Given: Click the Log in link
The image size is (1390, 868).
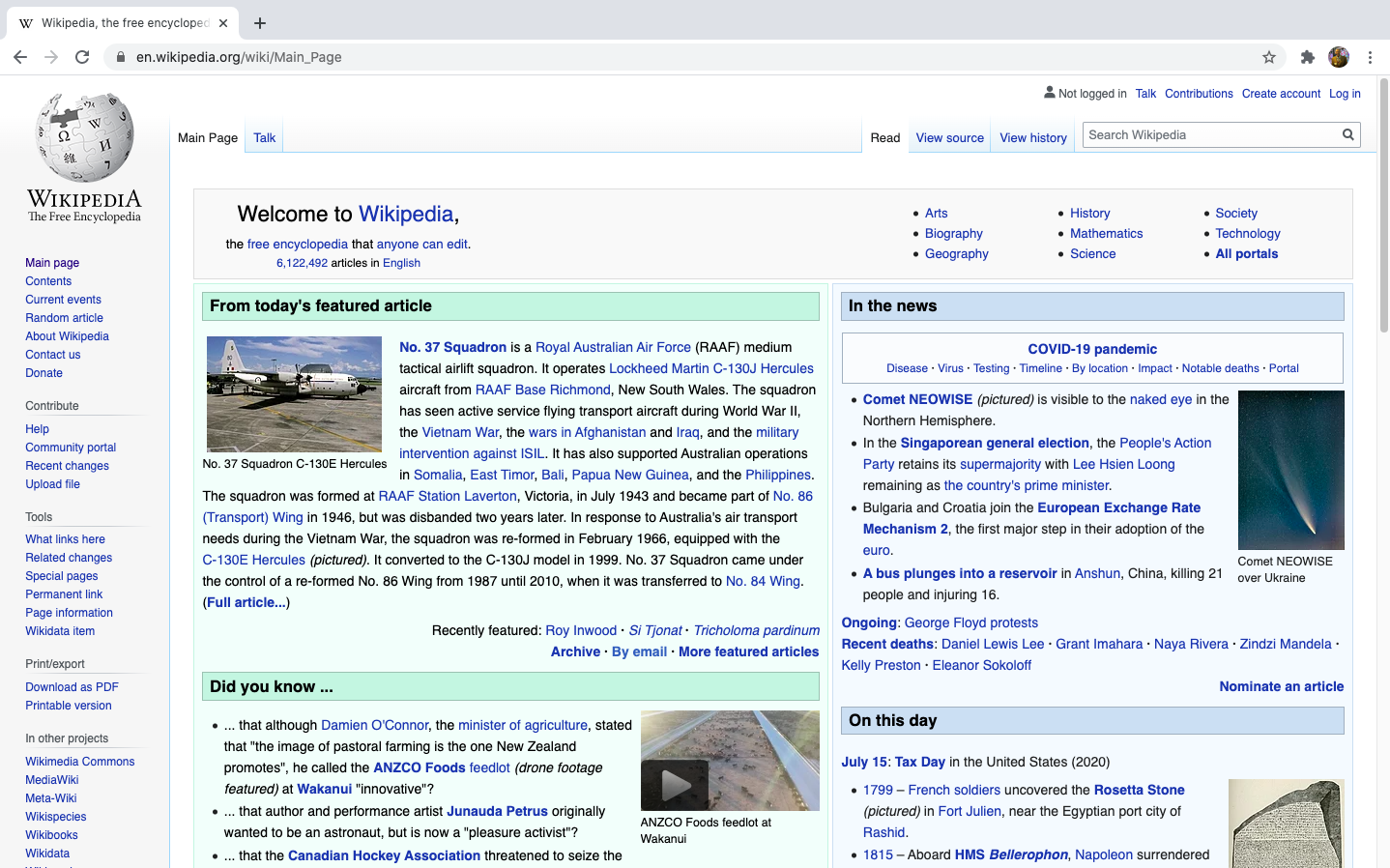Looking at the screenshot, I should click(x=1345, y=94).
